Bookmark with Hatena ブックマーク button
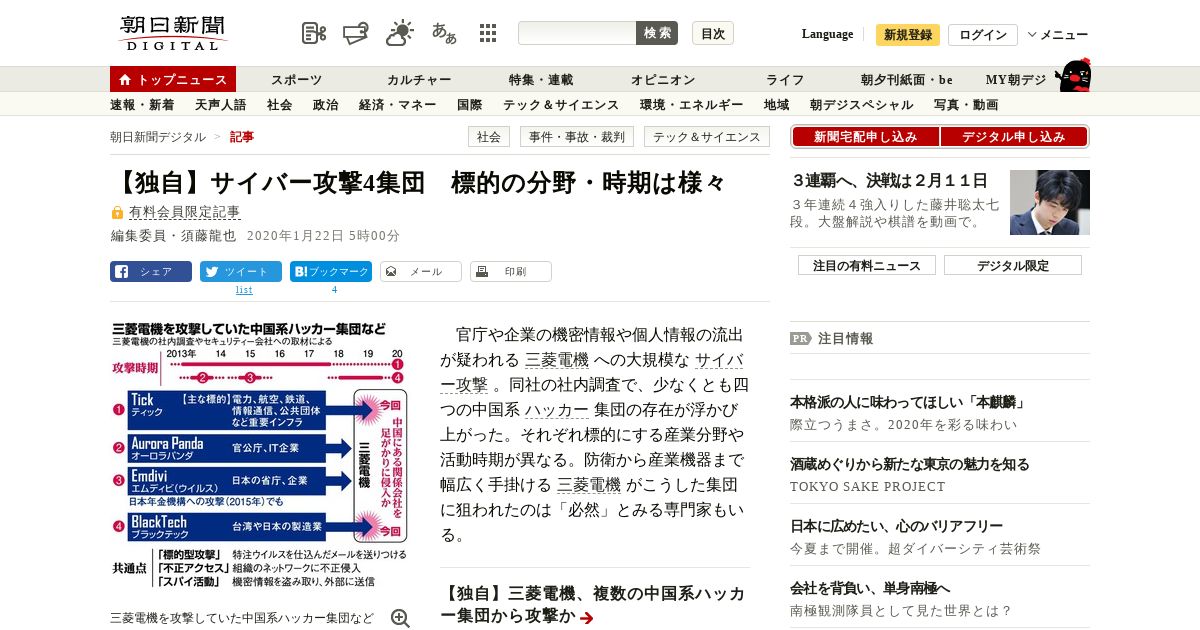Screen dimensions: 1200x630 (331, 271)
